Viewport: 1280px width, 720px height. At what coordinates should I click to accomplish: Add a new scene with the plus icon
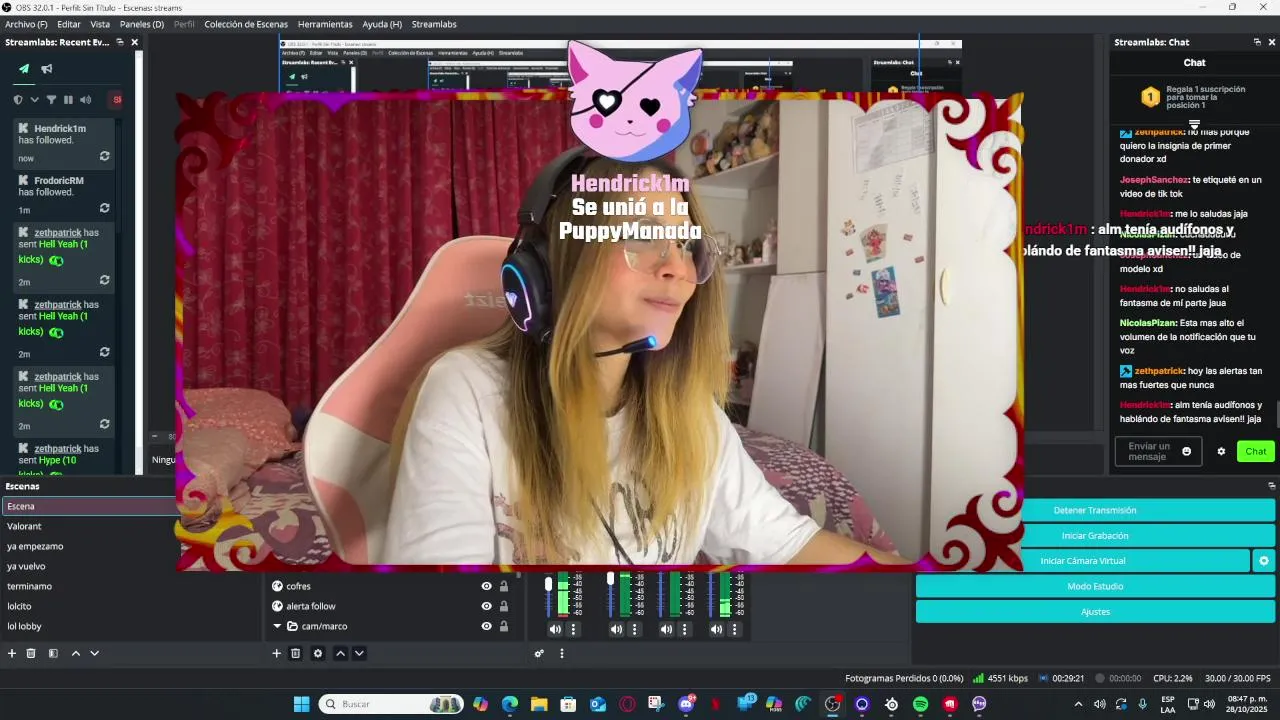tap(12, 653)
